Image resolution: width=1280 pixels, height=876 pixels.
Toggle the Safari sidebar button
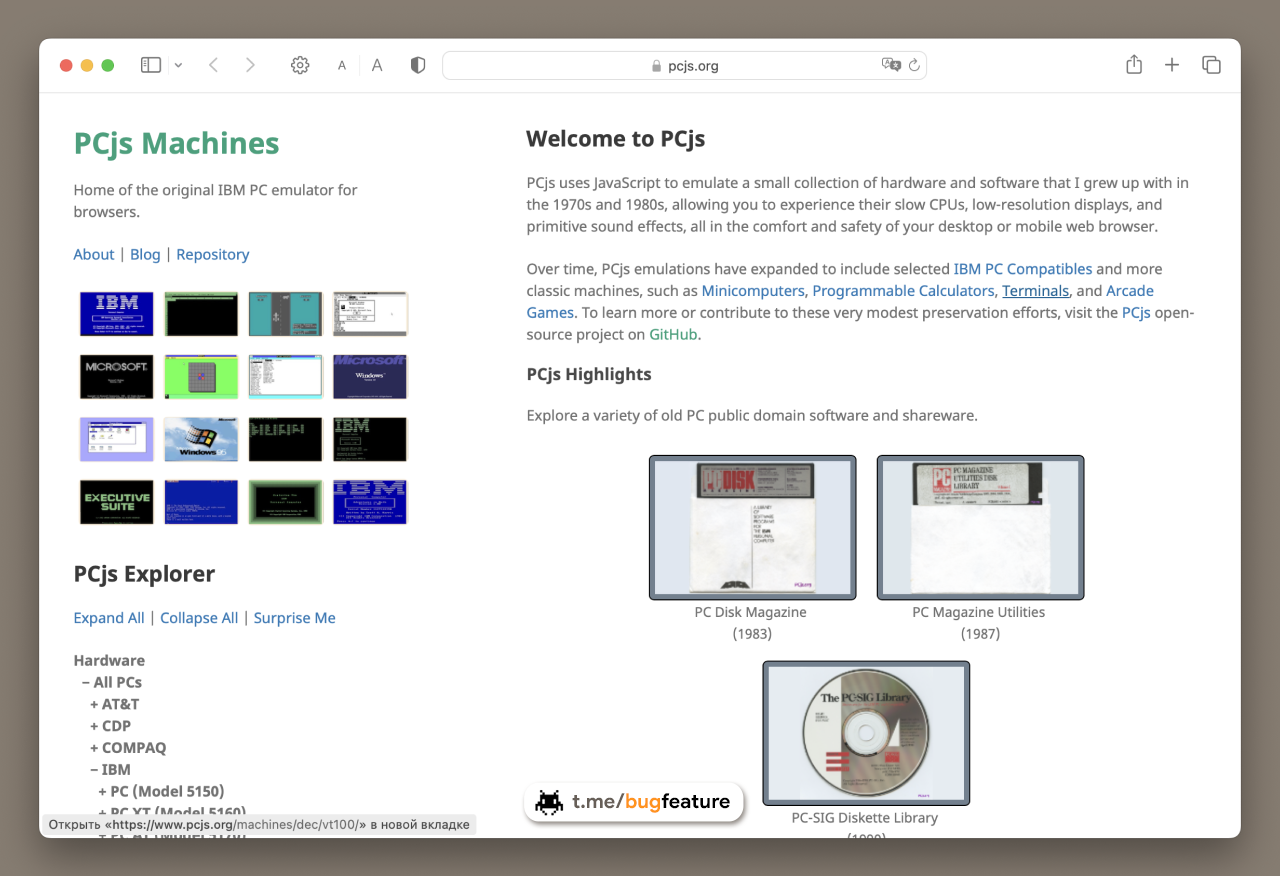[x=151, y=65]
